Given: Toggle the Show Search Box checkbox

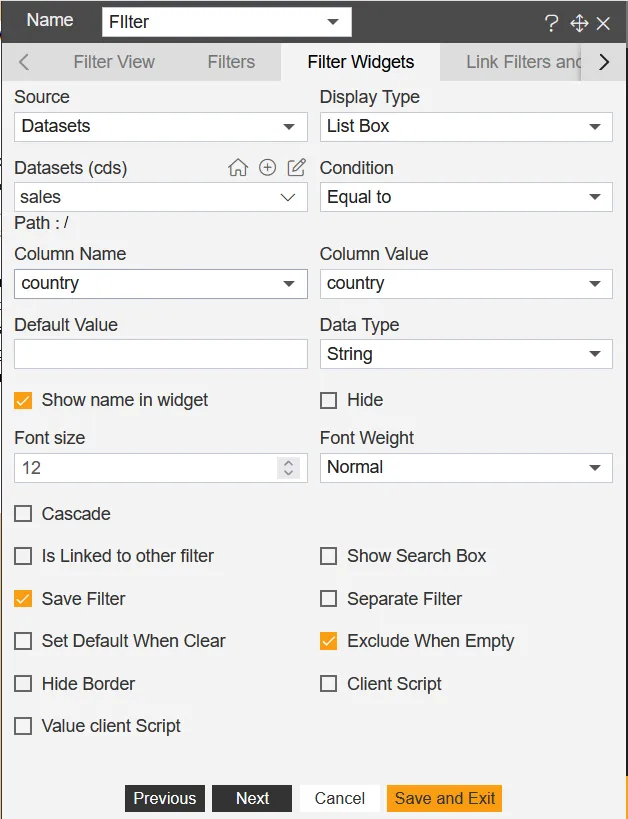Looking at the screenshot, I should tap(328, 556).
